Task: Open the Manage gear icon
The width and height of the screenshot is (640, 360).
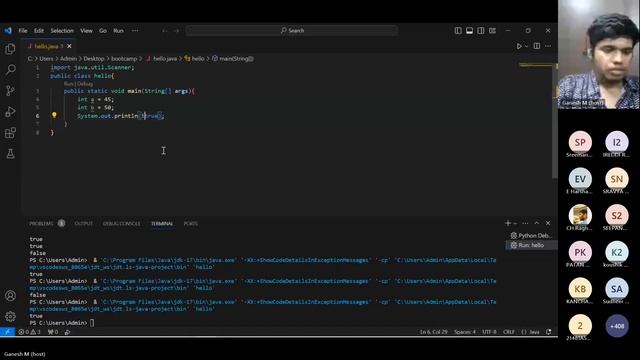Action: (x=10, y=316)
